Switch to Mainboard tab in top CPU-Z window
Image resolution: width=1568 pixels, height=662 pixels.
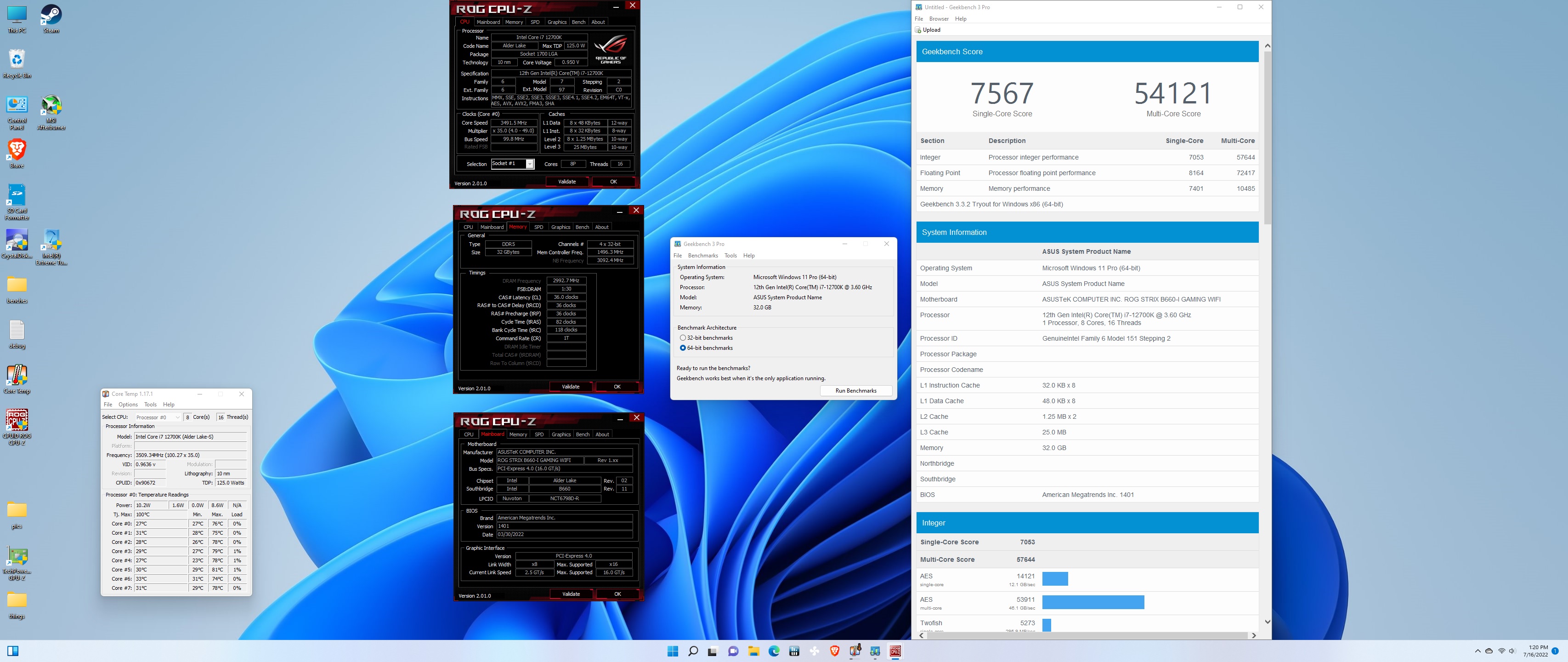pos(488,22)
